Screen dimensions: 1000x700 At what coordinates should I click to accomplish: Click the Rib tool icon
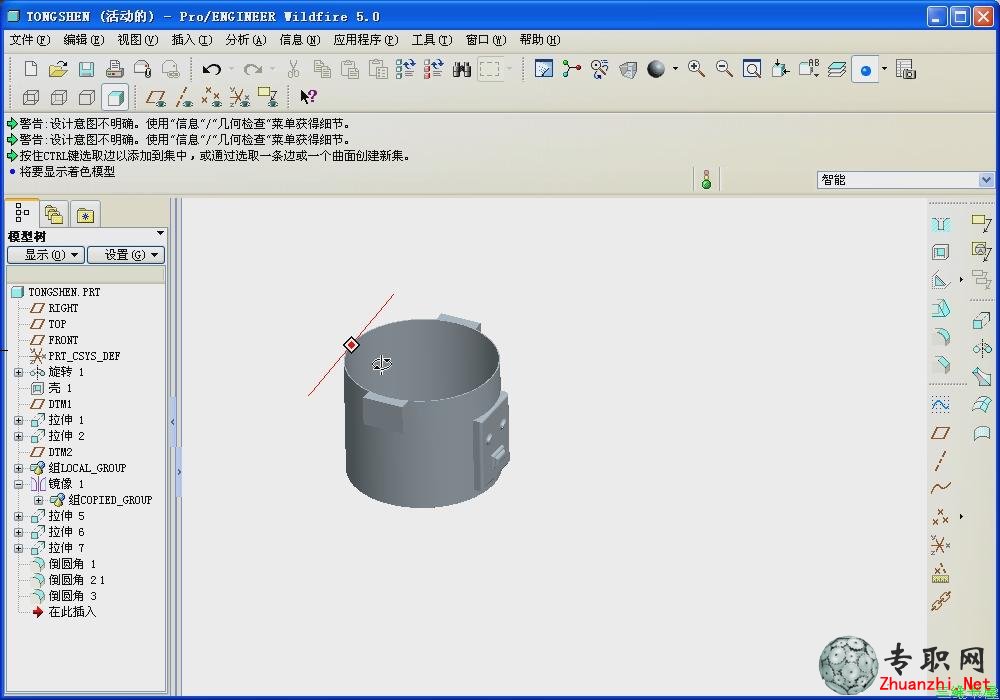tap(941, 281)
